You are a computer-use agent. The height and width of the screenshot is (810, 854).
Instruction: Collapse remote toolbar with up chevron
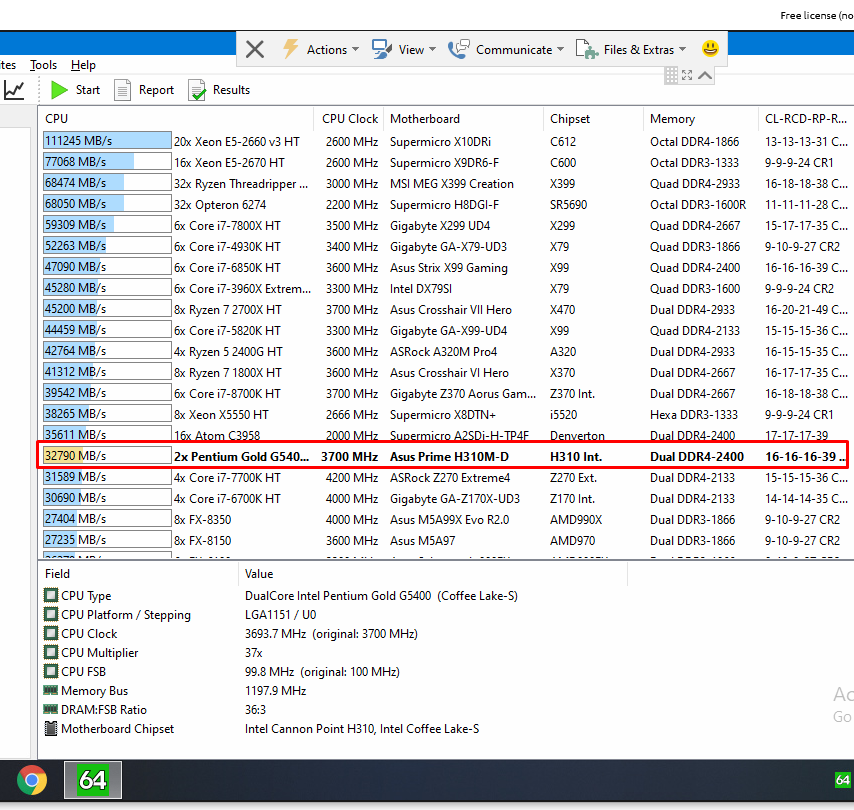pyautogui.click(x=705, y=75)
